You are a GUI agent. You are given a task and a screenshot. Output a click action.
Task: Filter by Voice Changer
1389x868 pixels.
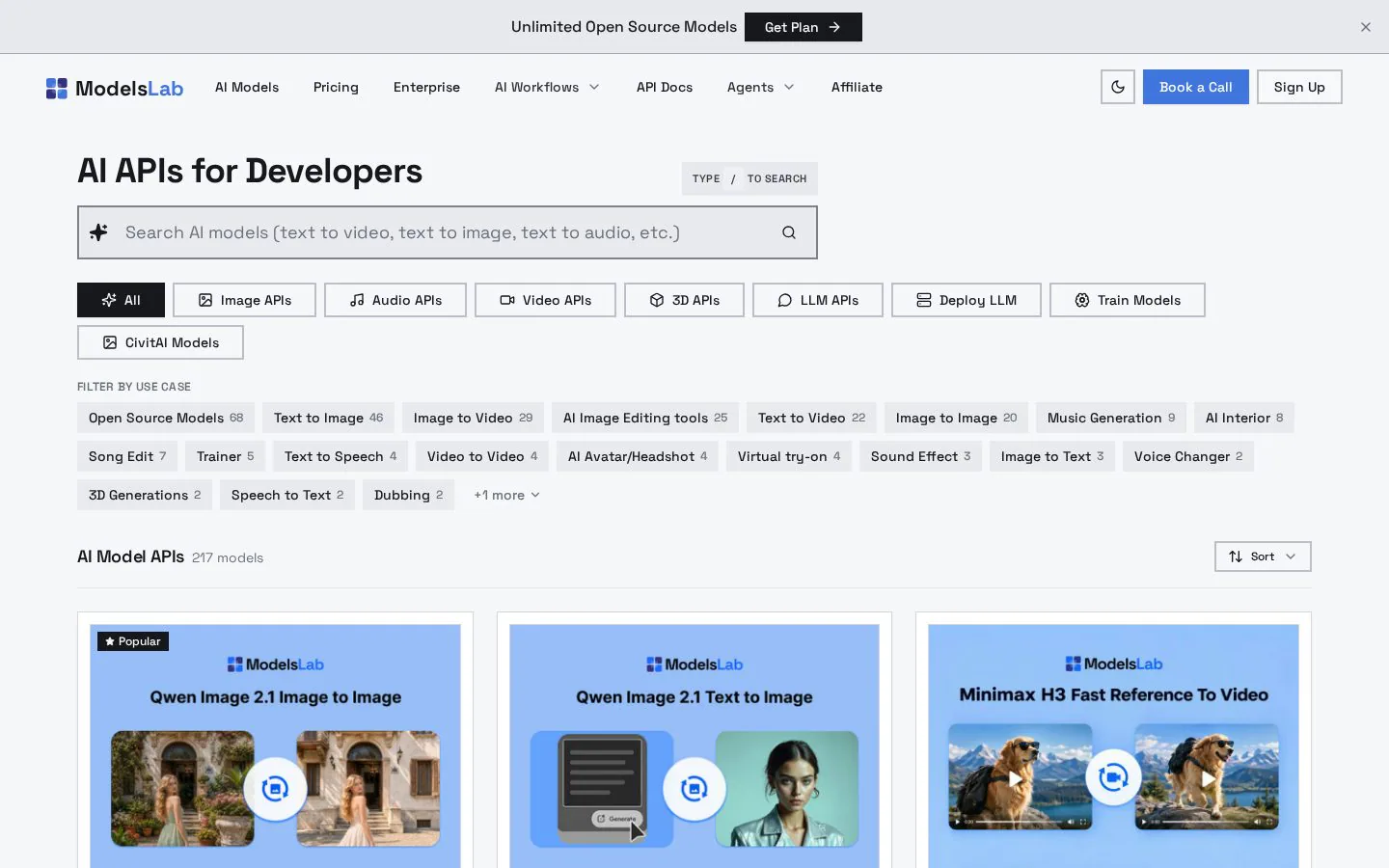tap(1188, 456)
